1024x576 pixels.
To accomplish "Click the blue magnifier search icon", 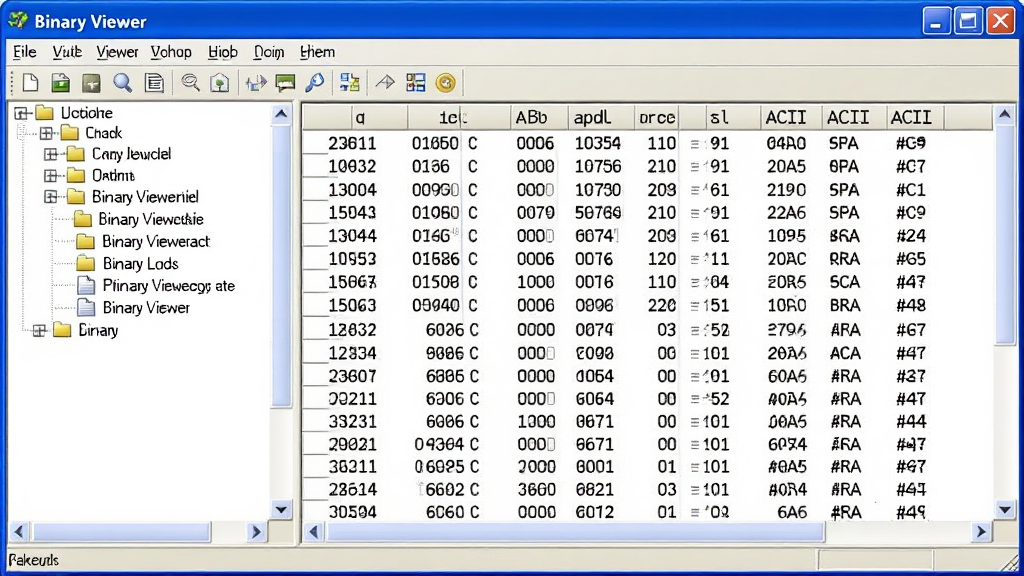I will (x=122, y=83).
